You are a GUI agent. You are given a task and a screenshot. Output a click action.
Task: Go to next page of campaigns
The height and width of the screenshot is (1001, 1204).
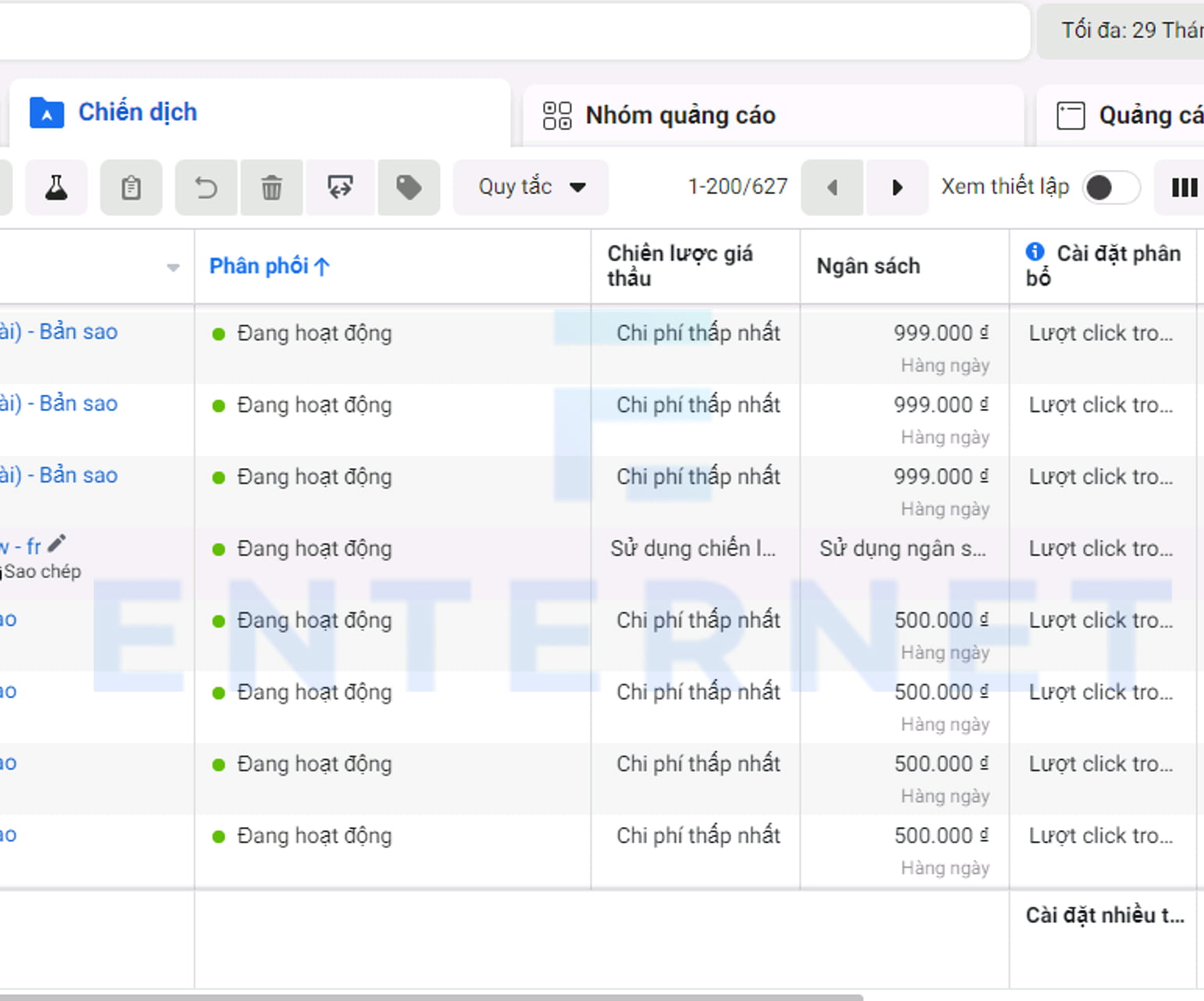[897, 187]
